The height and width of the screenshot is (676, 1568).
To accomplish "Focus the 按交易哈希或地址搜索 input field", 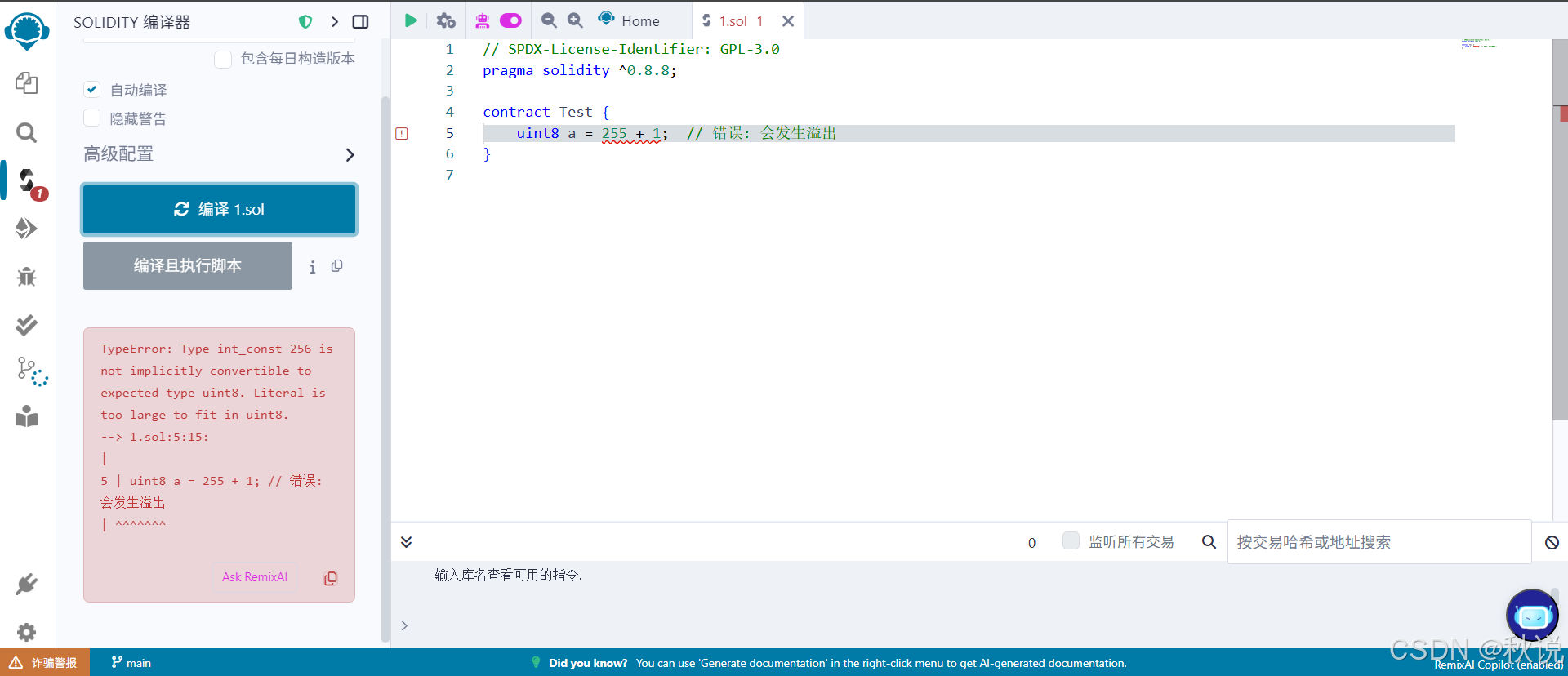I will coord(1379,542).
